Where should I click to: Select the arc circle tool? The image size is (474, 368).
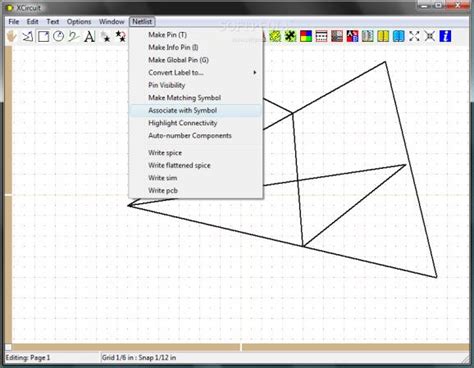59,36
